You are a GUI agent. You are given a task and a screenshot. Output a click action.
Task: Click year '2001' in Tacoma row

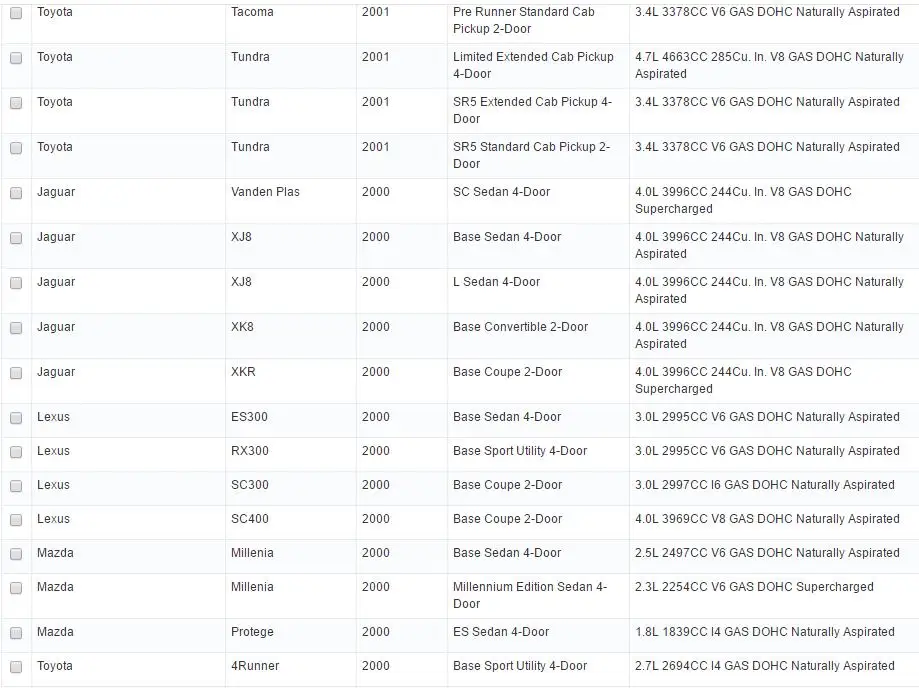coord(375,12)
